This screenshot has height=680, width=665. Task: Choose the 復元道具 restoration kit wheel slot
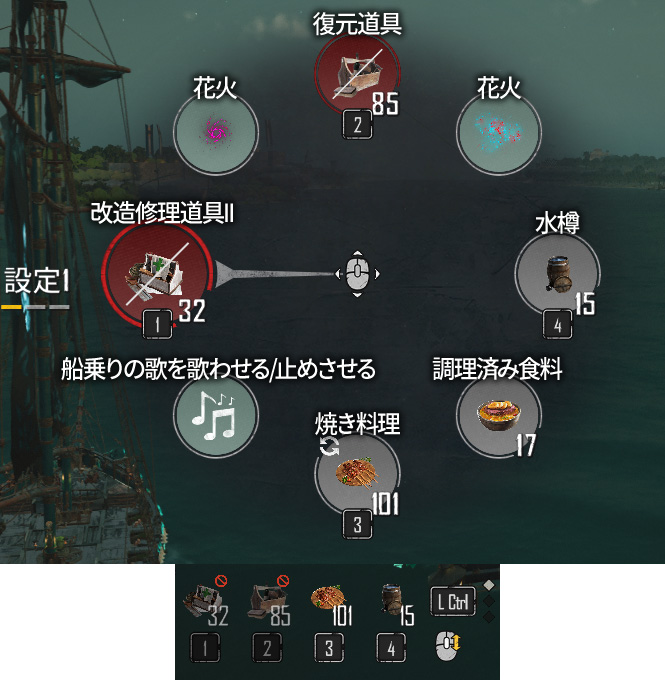coord(357,74)
